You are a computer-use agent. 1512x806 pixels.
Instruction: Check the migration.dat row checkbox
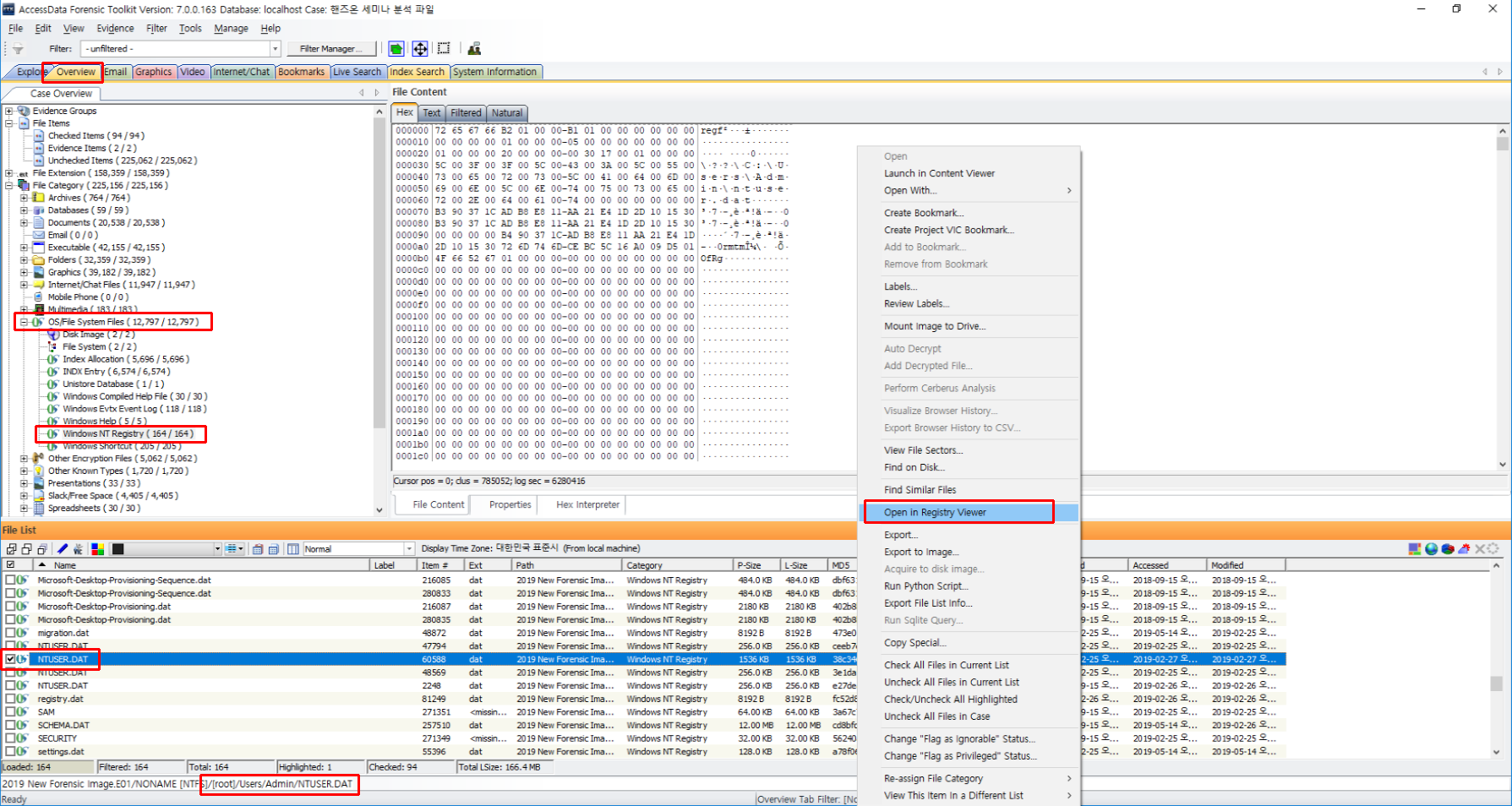pyautogui.click(x=10, y=633)
